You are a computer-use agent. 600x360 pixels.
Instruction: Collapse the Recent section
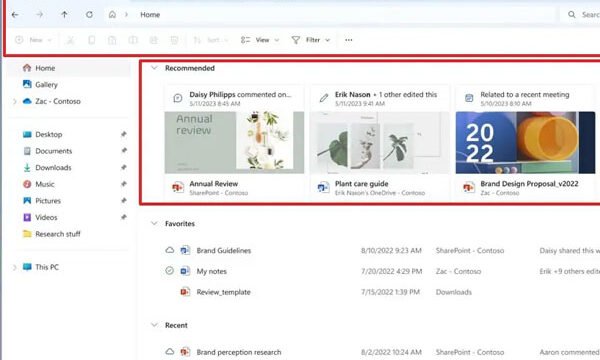coord(154,325)
